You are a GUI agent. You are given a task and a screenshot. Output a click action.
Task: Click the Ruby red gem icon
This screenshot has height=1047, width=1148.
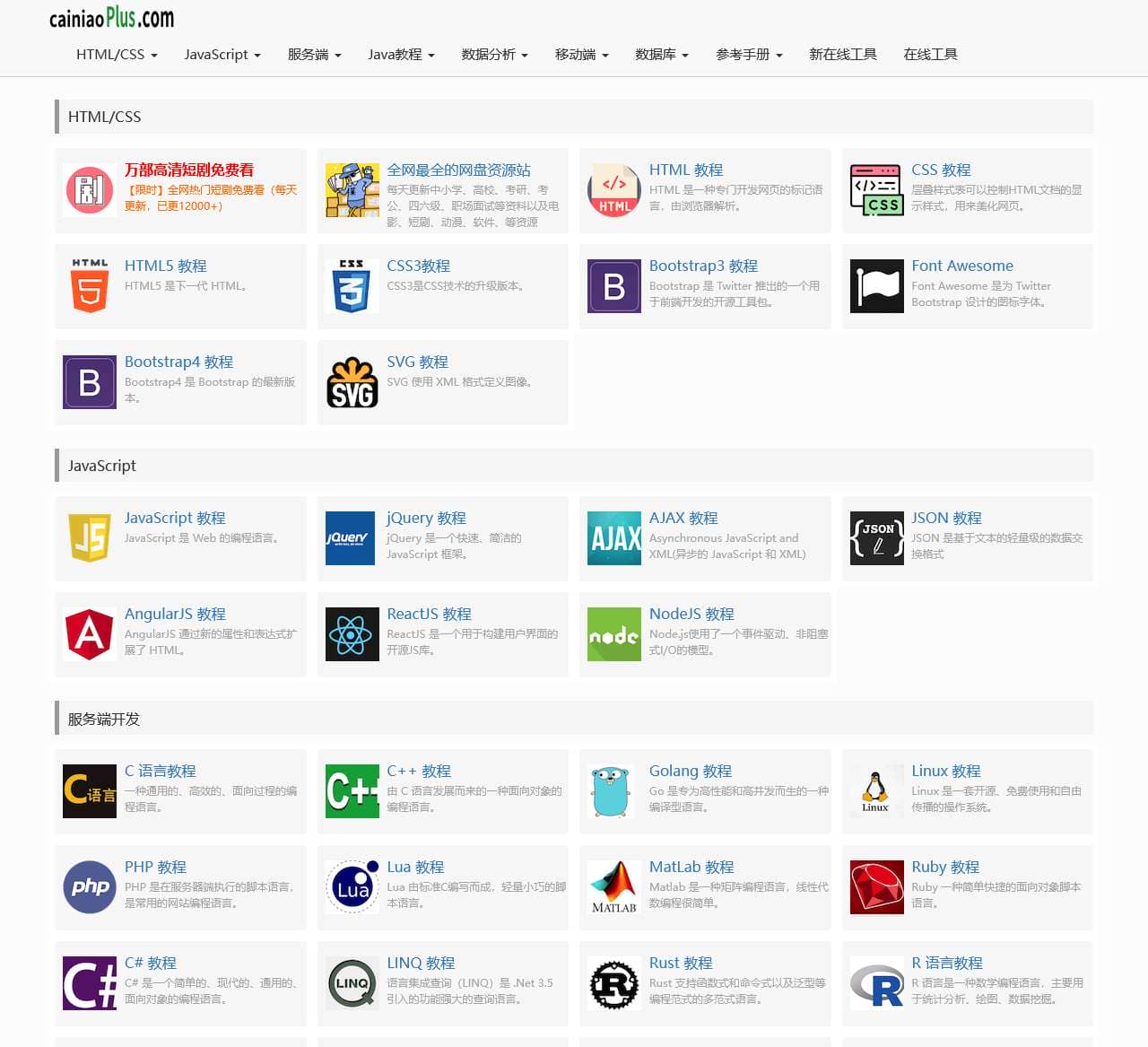[876, 887]
